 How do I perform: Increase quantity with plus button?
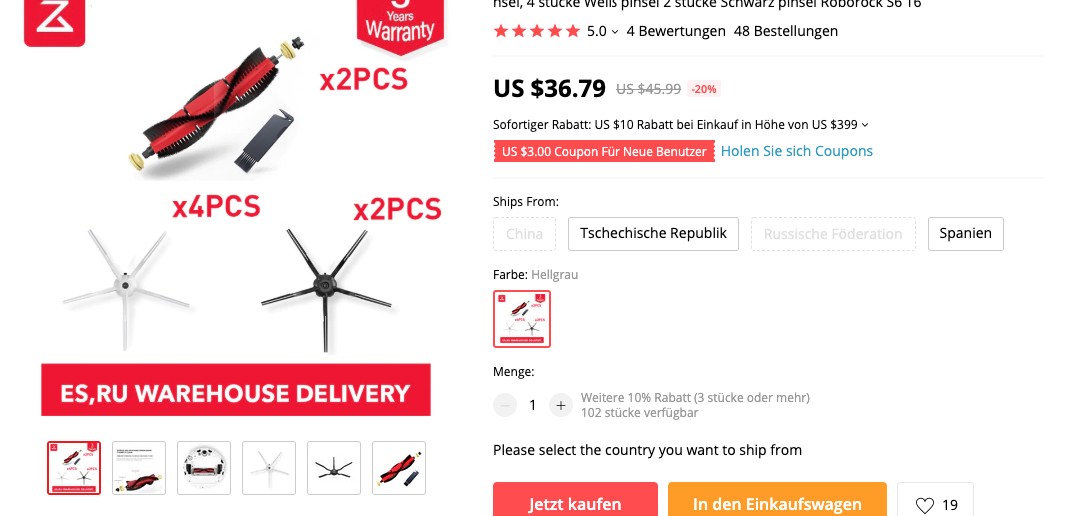(561, 405)
